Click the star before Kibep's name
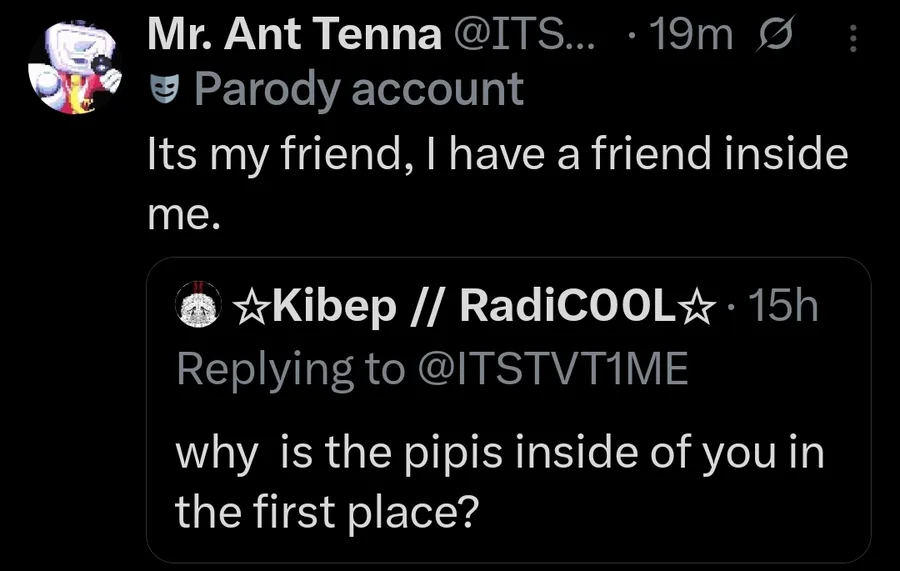 click(x=248, y=308)
